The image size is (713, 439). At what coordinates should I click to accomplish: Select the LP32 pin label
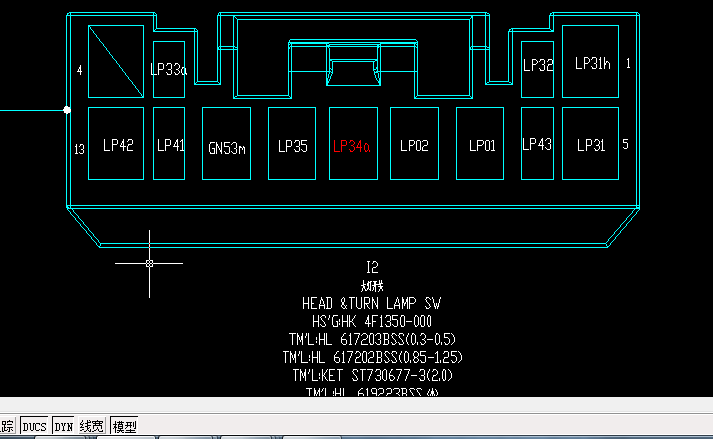click(538, 66)
